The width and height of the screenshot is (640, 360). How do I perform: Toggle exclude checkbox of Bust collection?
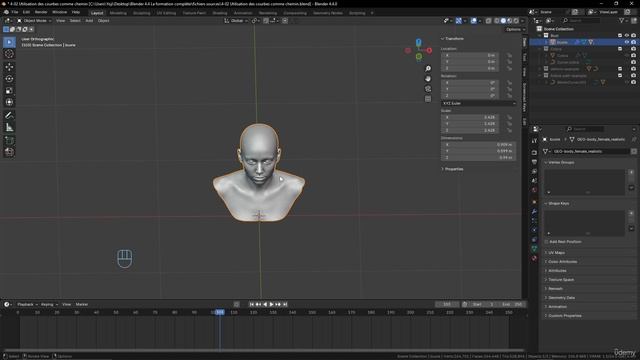[620, 36]
